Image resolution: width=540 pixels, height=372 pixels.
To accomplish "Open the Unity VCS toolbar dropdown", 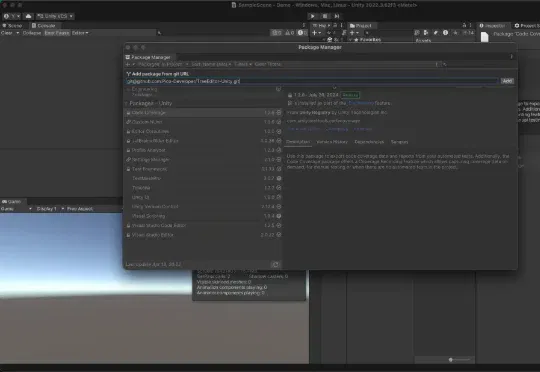I will (x=55, y=16).
